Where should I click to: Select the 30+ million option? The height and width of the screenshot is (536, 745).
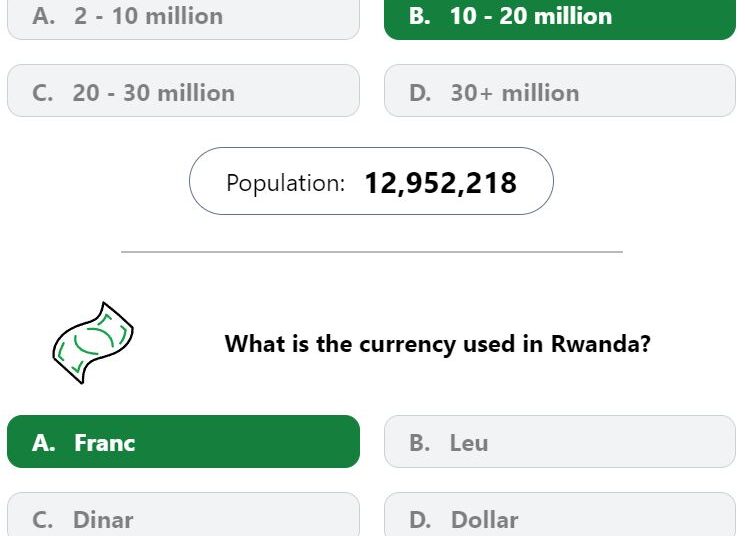click(560, 91)
